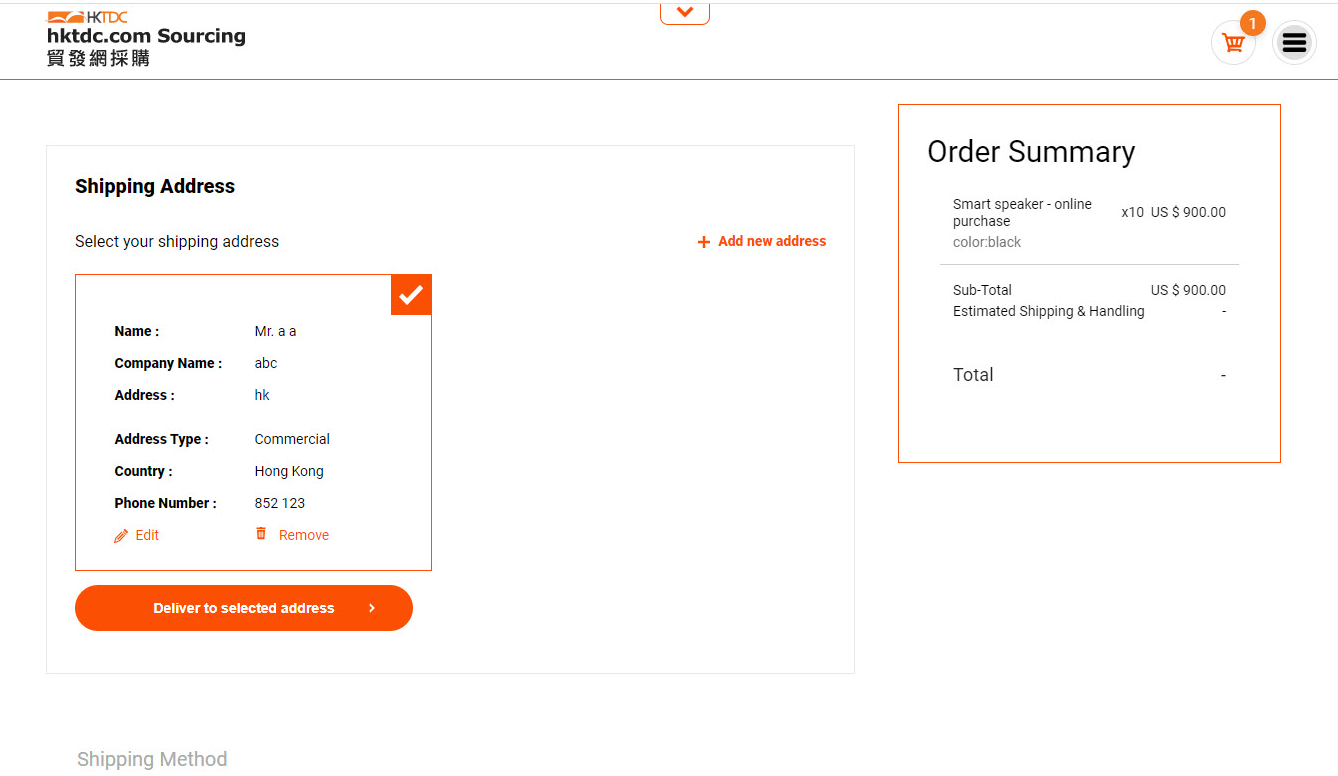Click the pencil Edit icon
Image resolution: width=1338 pixels, height=776 pixels.
pos(121,536)
